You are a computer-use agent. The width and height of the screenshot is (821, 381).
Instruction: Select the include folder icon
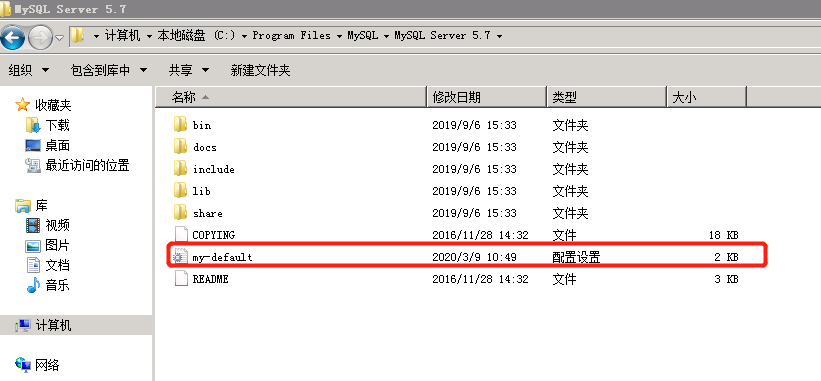point(180,169)
